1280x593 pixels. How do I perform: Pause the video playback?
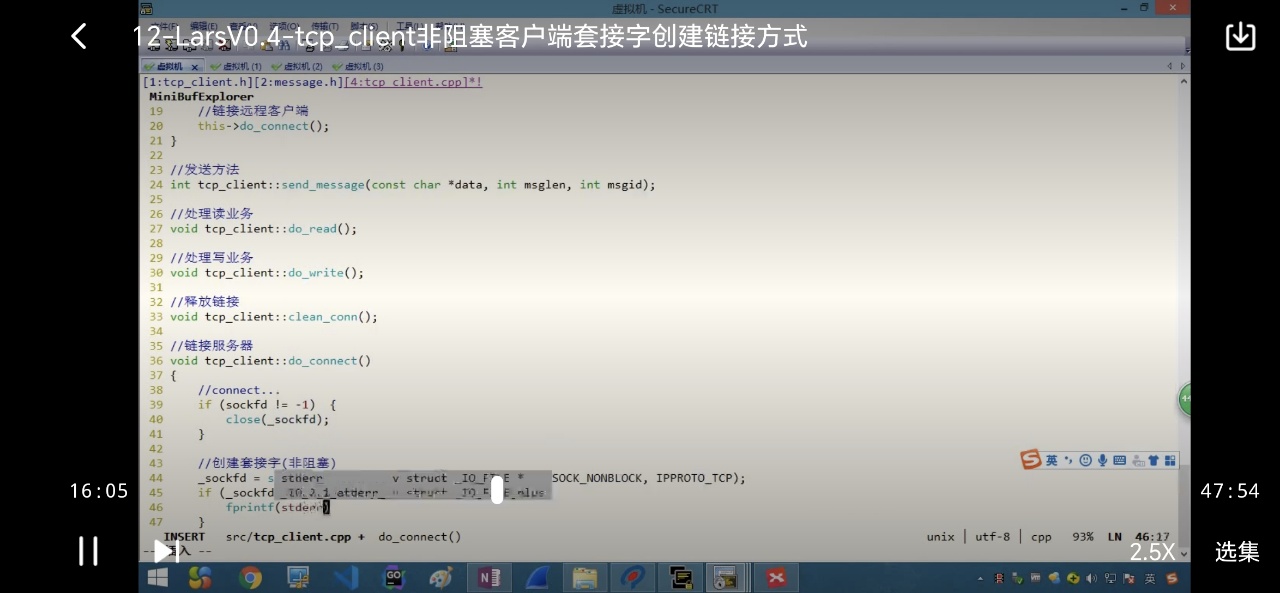pos(88,551)
